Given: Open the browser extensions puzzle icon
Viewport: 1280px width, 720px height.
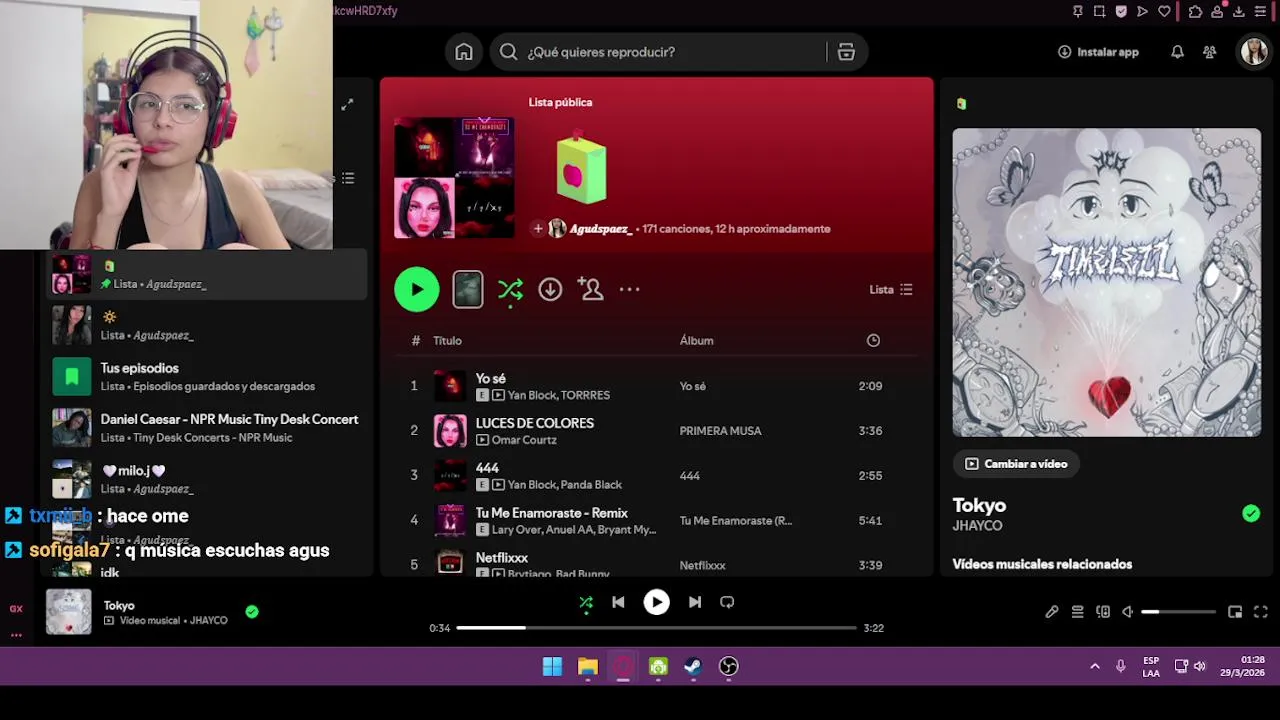Looking at the screenshot, I should pyautogui.click(x=1195, y=11).
